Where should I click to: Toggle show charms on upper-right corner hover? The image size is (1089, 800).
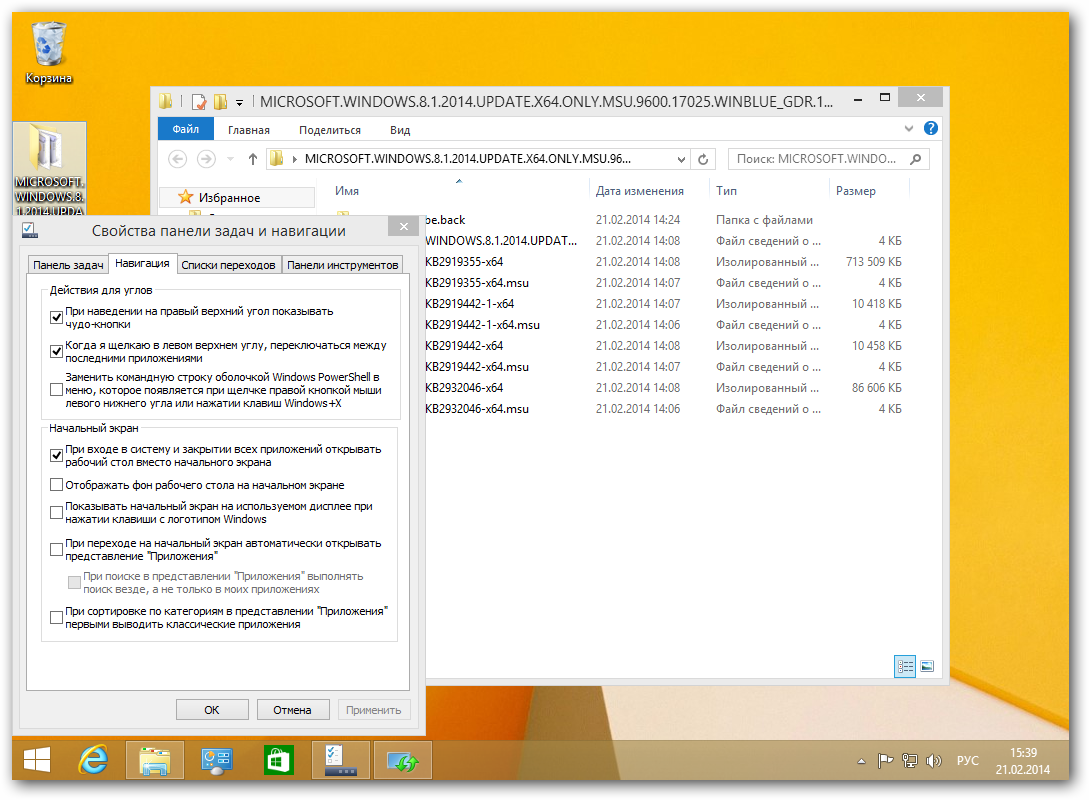point(56,317)
